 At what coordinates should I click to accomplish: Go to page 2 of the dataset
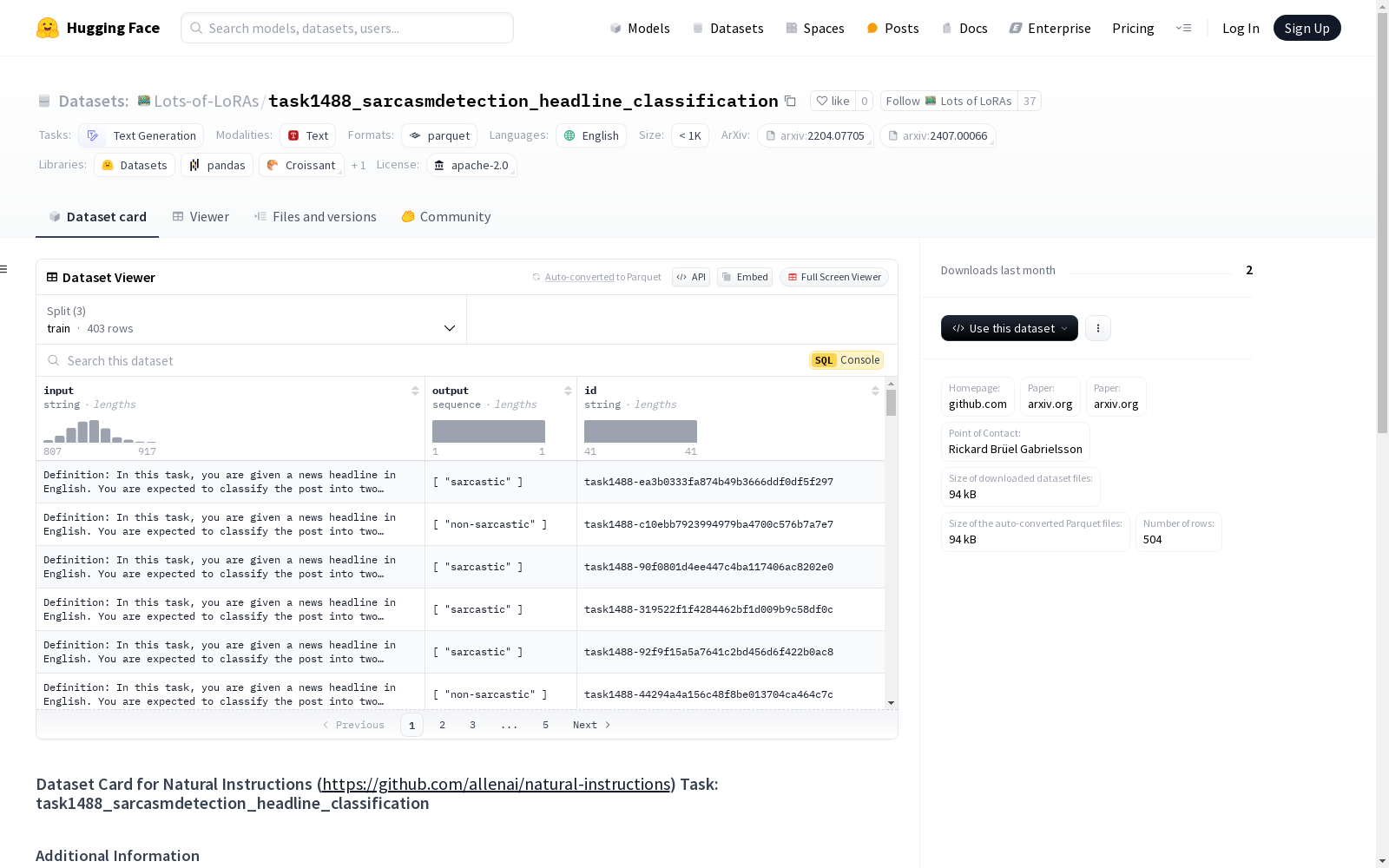(442, 725)
